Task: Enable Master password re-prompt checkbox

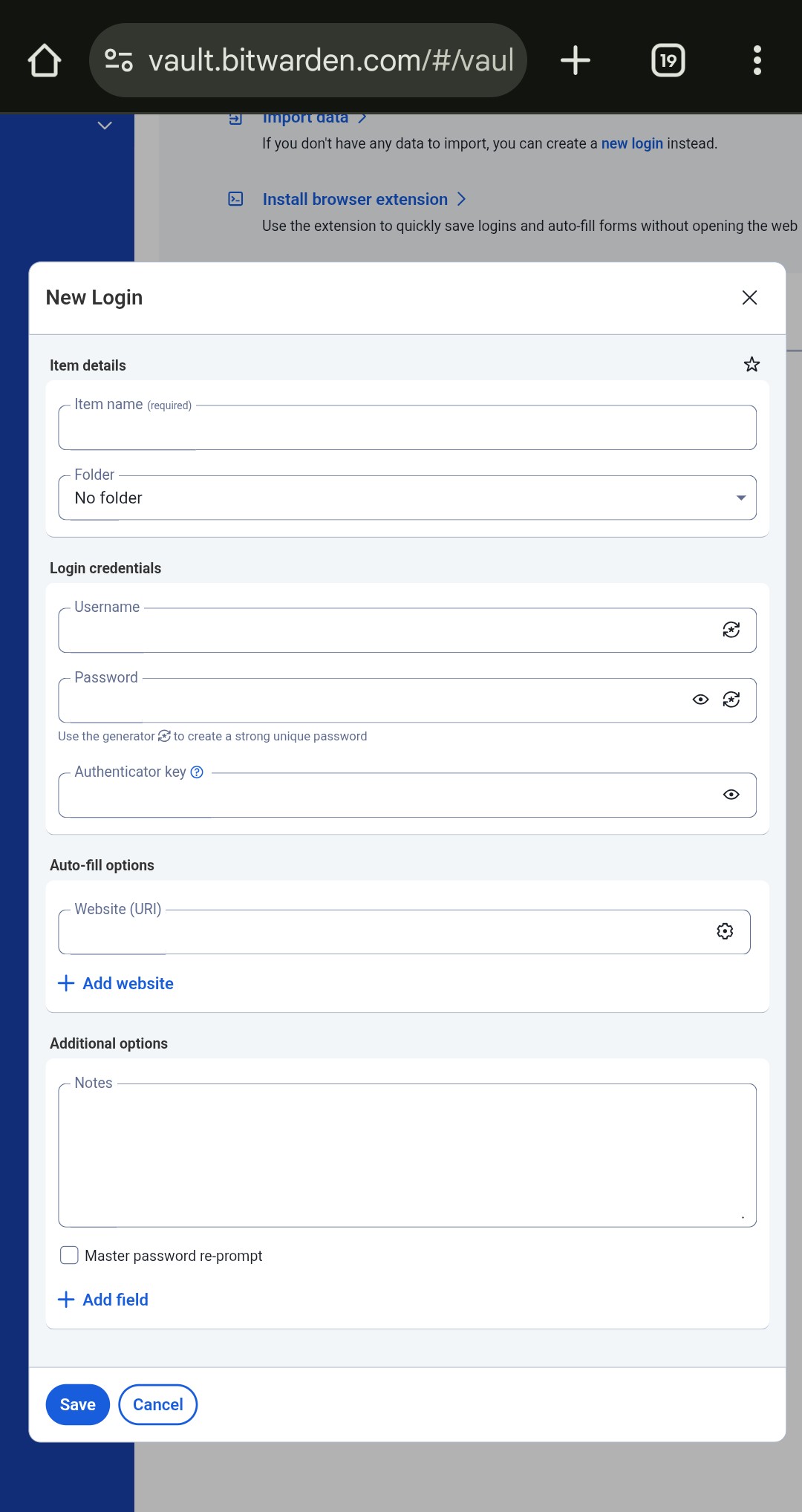Action: [x=69, y=1255]
